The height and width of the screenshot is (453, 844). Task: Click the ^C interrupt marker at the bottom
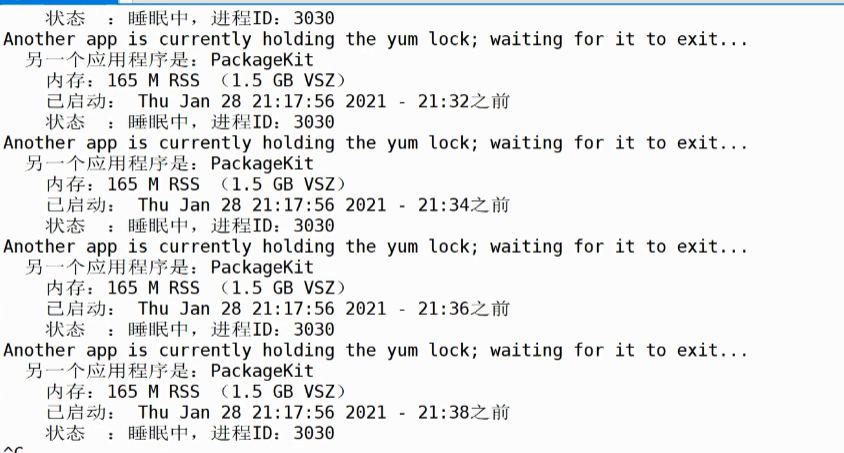pyautogui.click(x=12, y=448)
